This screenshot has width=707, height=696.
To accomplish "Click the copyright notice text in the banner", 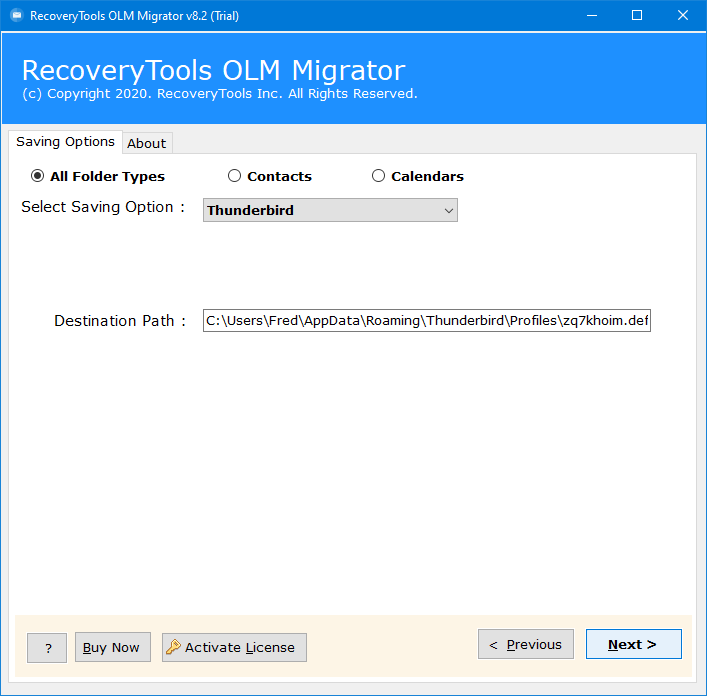I will (x=220, y=94).
